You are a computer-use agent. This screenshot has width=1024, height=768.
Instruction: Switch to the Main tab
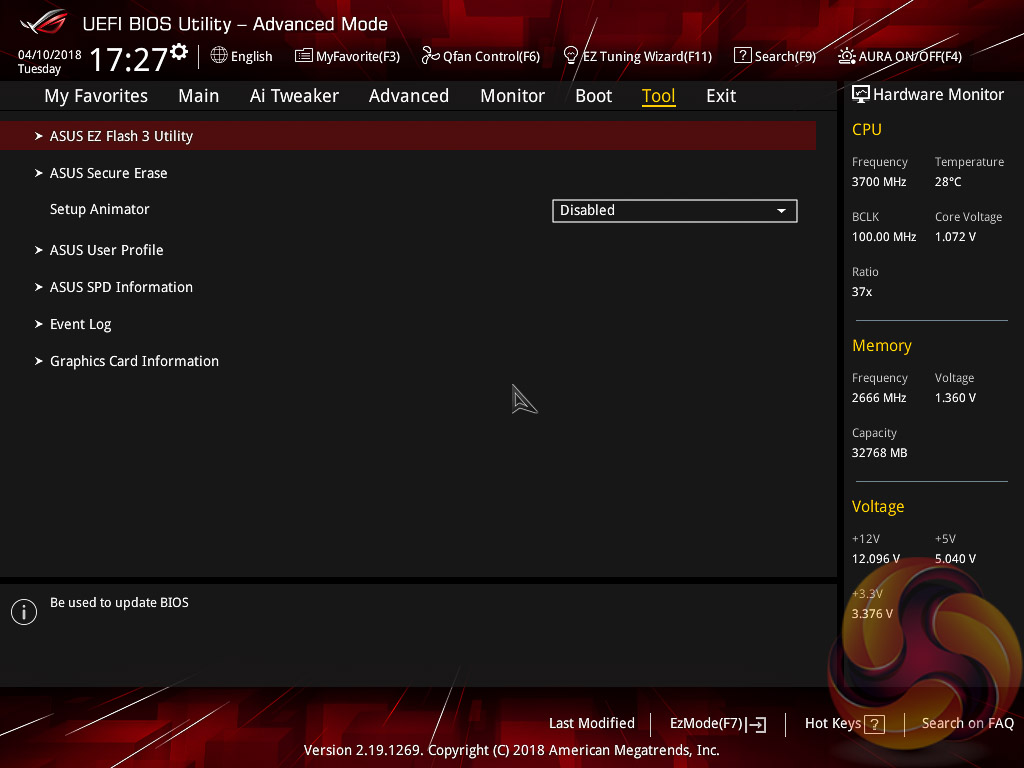pos(199,96)
